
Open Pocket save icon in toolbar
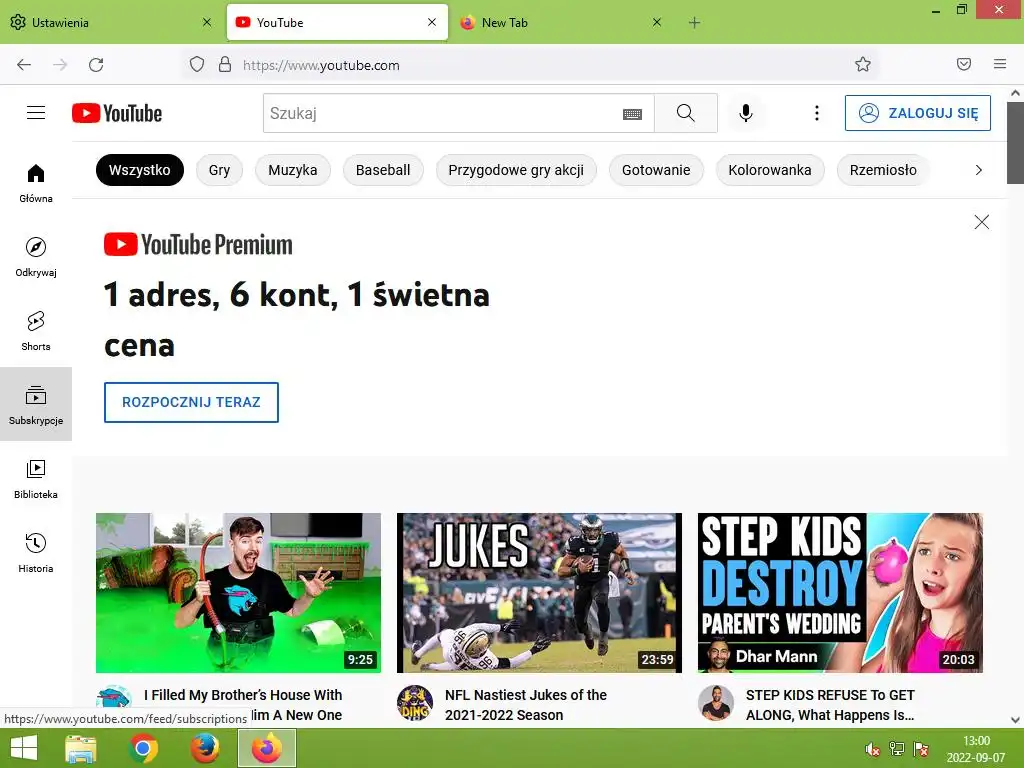click(x=964, y=64)
